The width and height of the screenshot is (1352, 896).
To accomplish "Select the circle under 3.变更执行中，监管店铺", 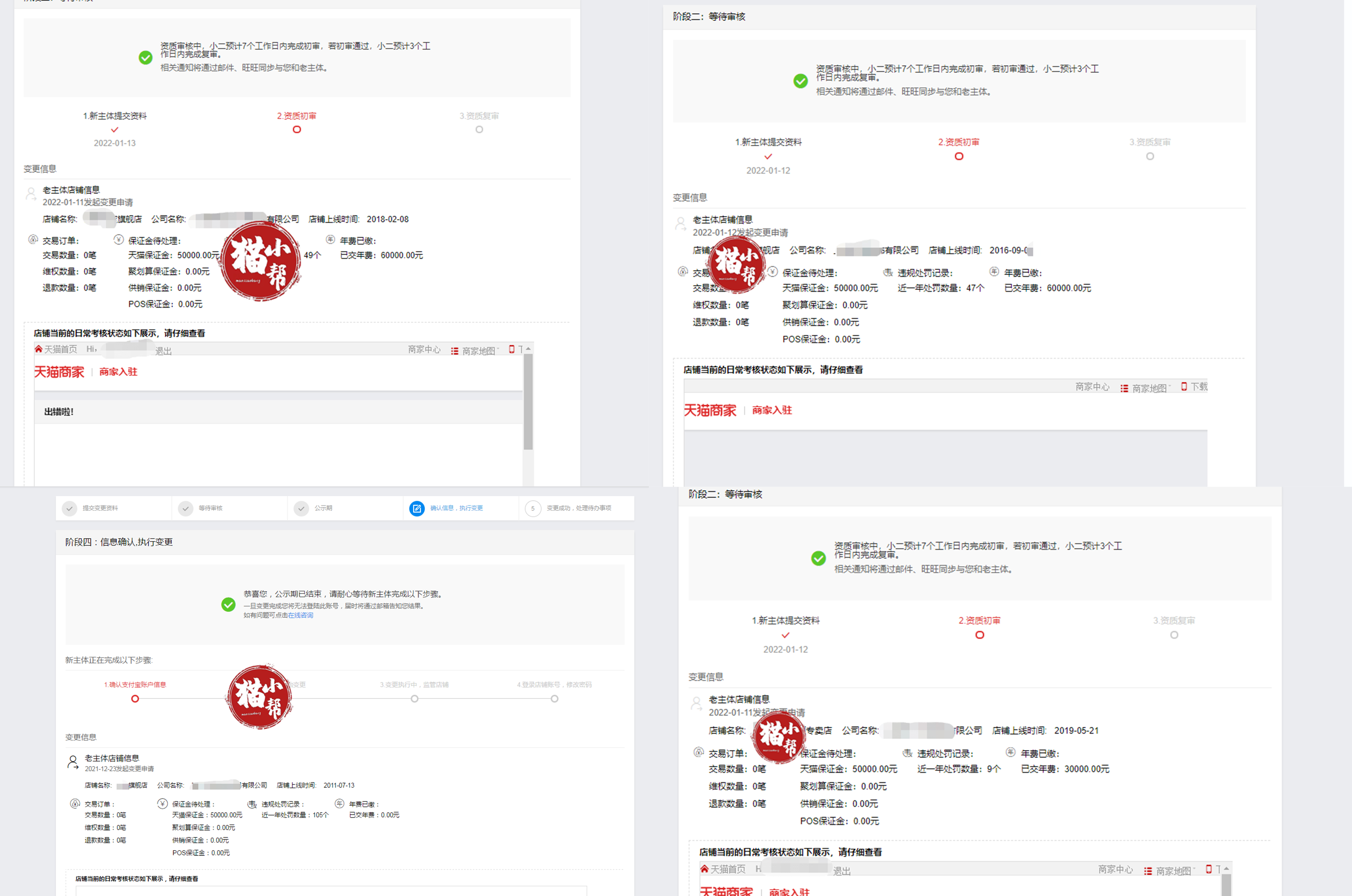I will pos(414,699).
